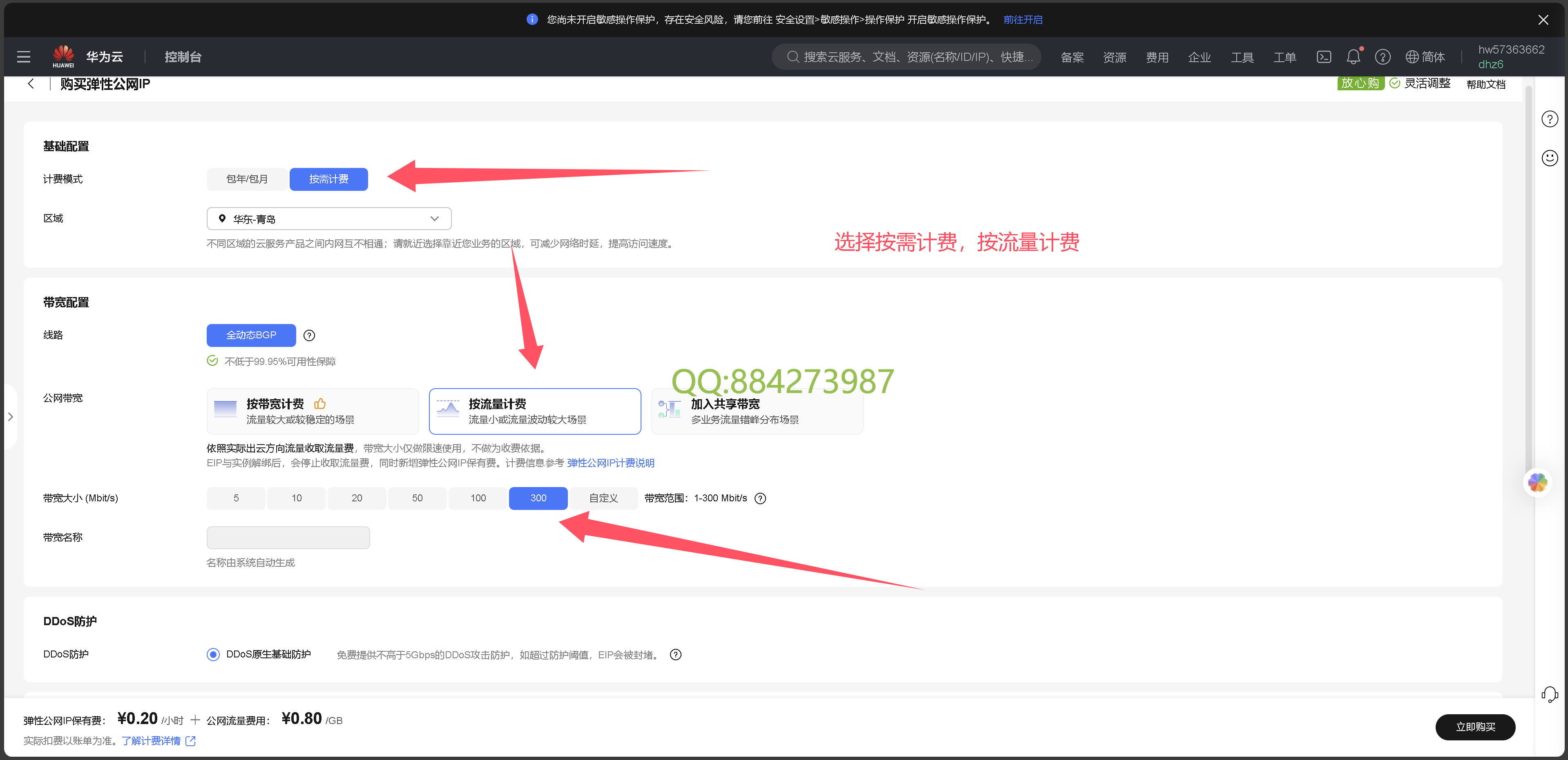This screenshot has height=760, width=1568.
Task: Set bandwidth size to 20 Mbit/s
Action: pyautogui.click(x=357, y=498)
